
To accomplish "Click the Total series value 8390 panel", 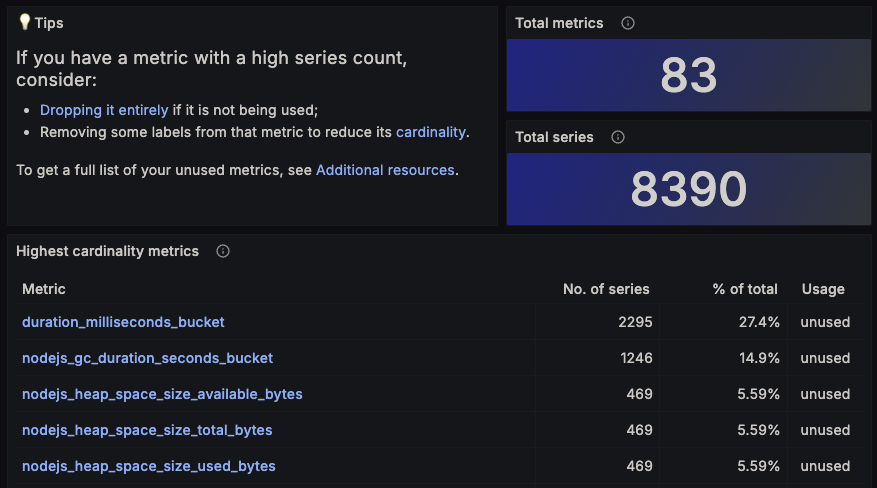I will click(x=689, y=189).
